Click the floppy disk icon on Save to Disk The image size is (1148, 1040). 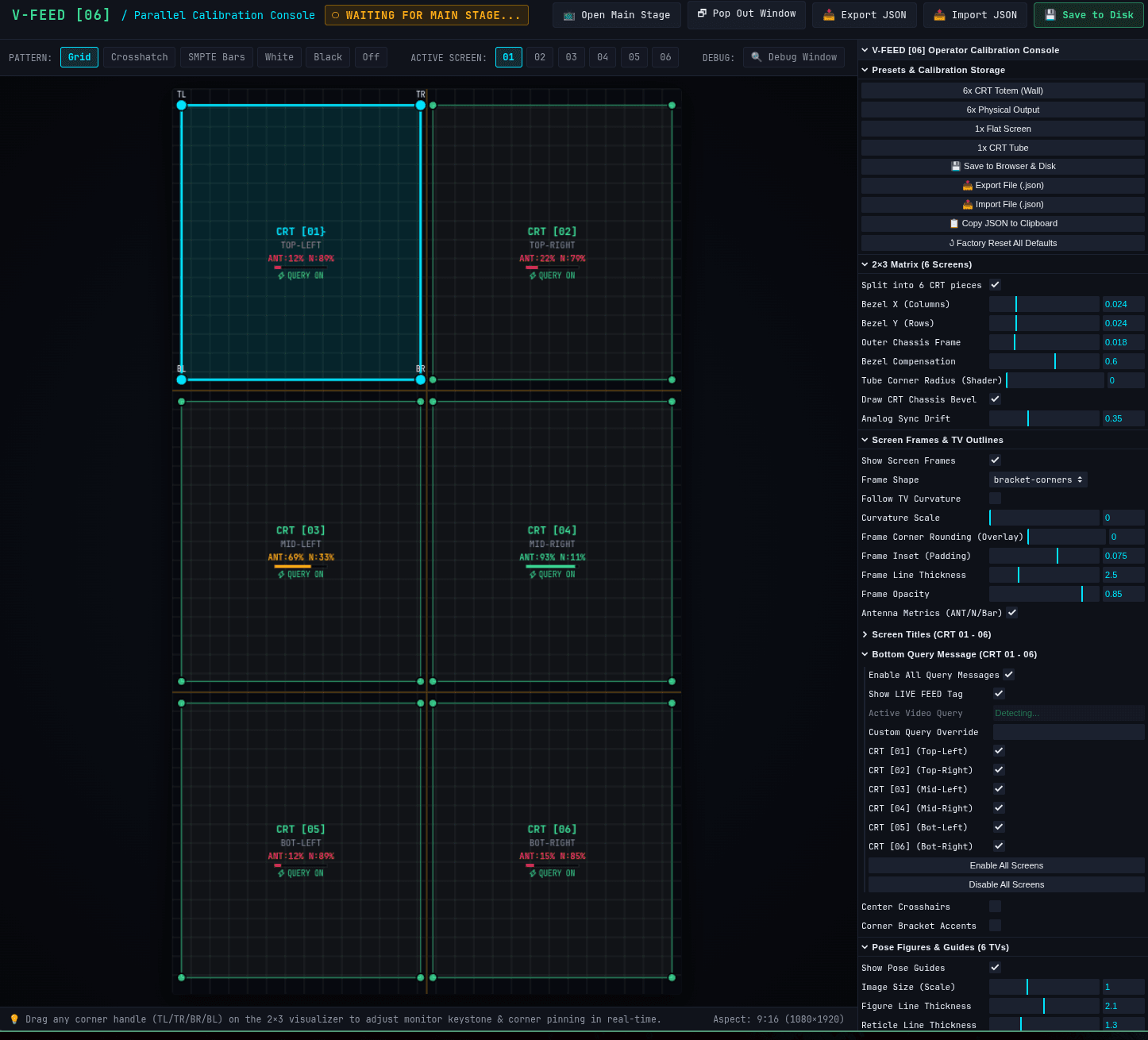[1050, 15]
